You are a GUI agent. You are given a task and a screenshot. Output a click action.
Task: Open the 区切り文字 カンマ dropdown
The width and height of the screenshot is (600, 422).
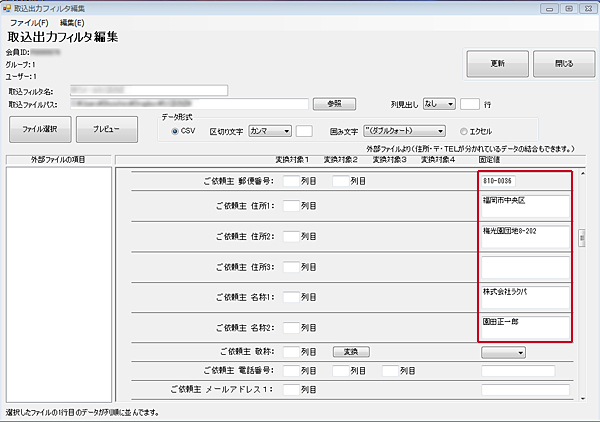(x=269, y=130)
